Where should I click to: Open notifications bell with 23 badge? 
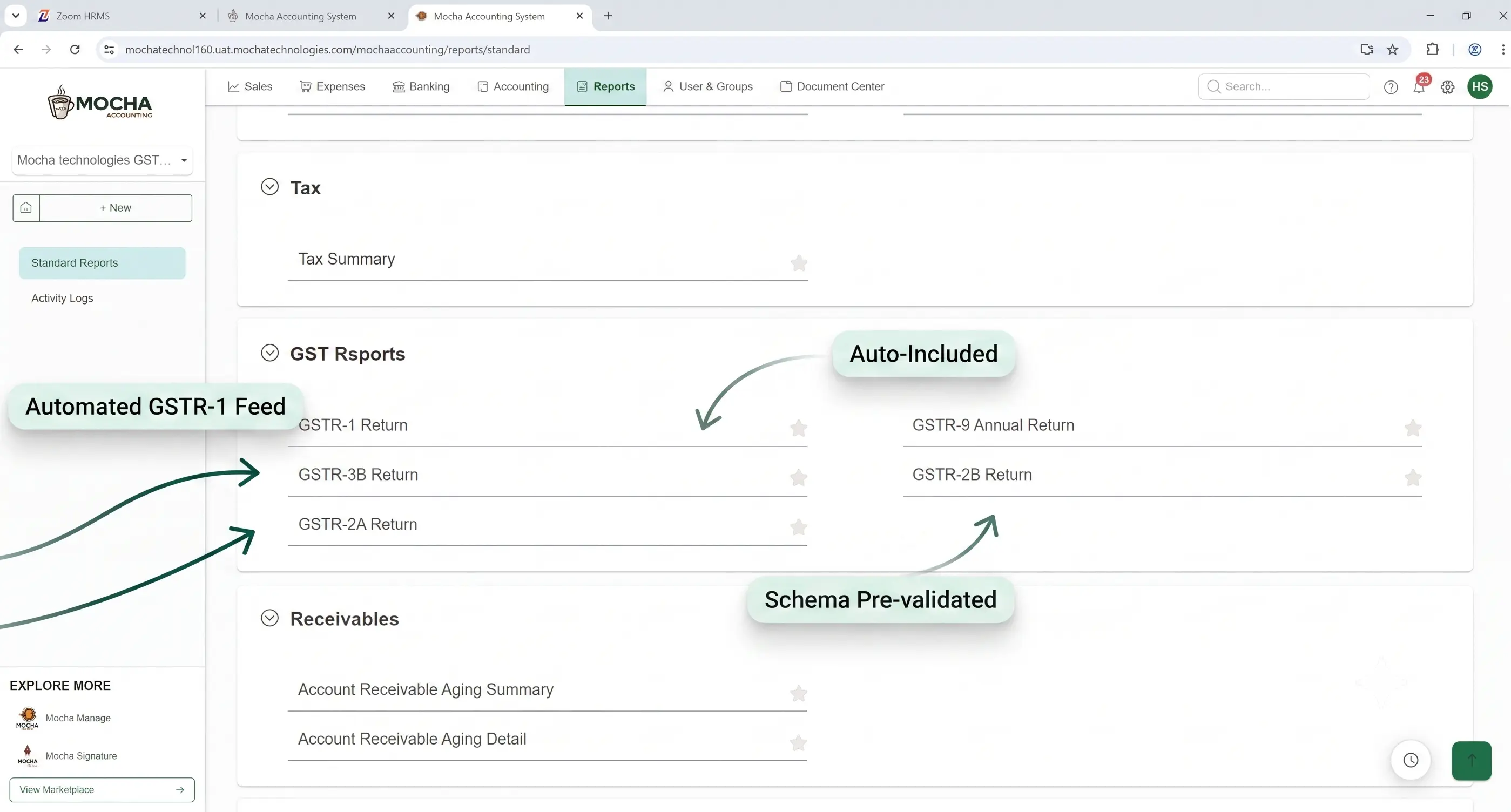[x=1419, y=87]
